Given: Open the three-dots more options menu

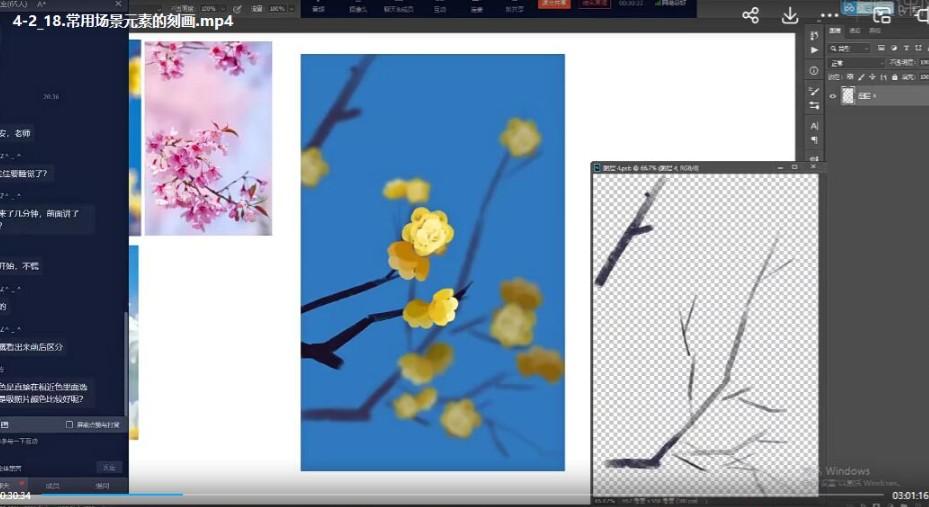Looking at the screenshot, I should (x=829, y=16).
